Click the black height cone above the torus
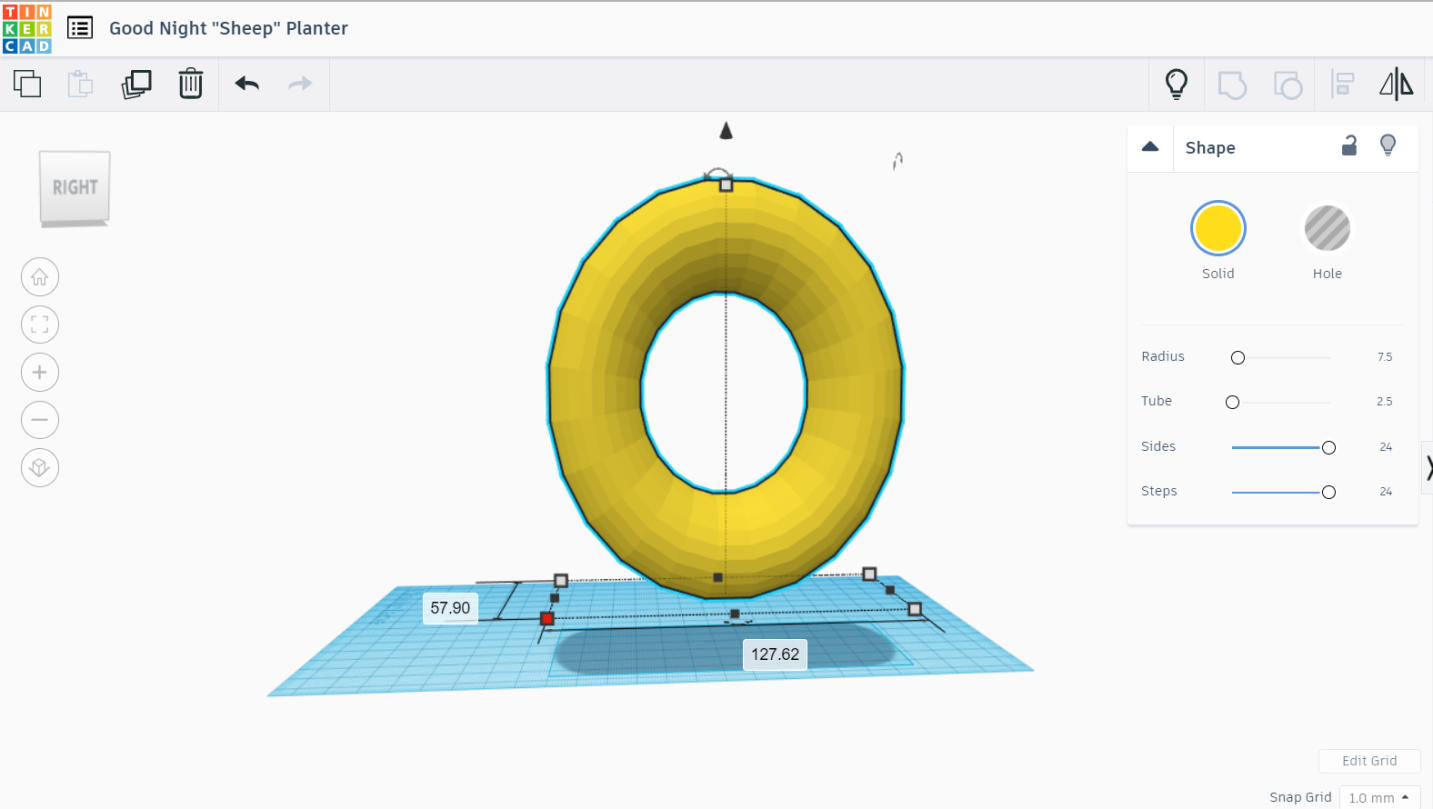1433x809 pixels. [x=727, y=131]
